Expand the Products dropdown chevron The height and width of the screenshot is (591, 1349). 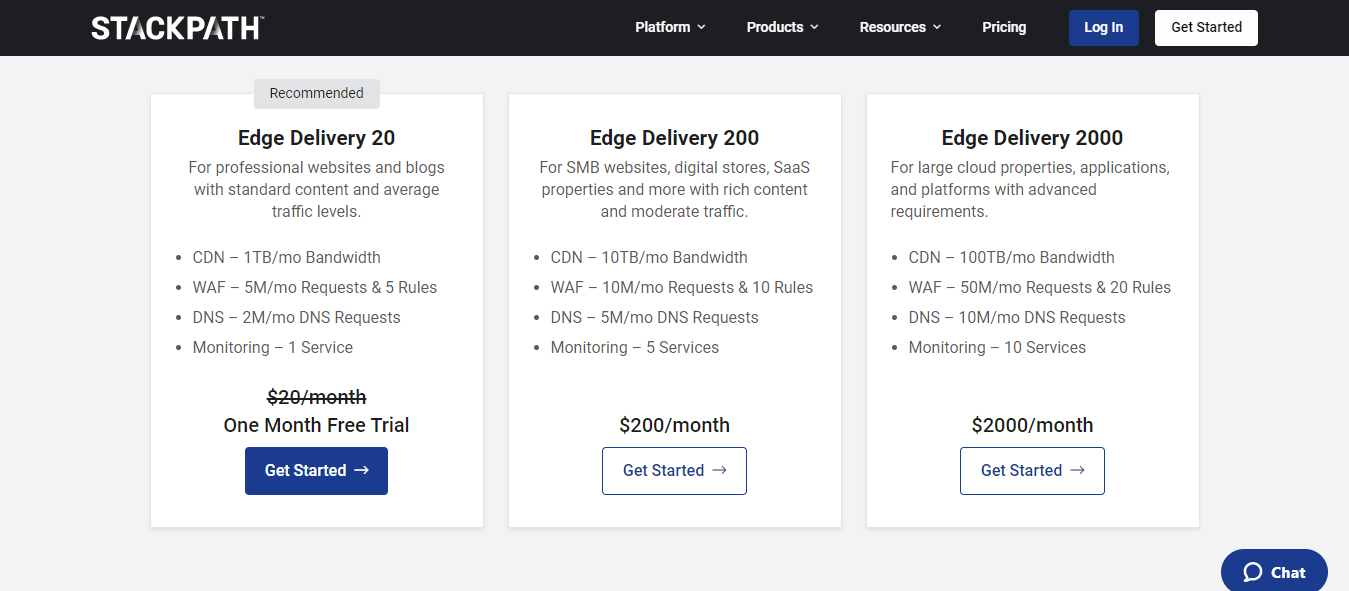coord(814,28)
